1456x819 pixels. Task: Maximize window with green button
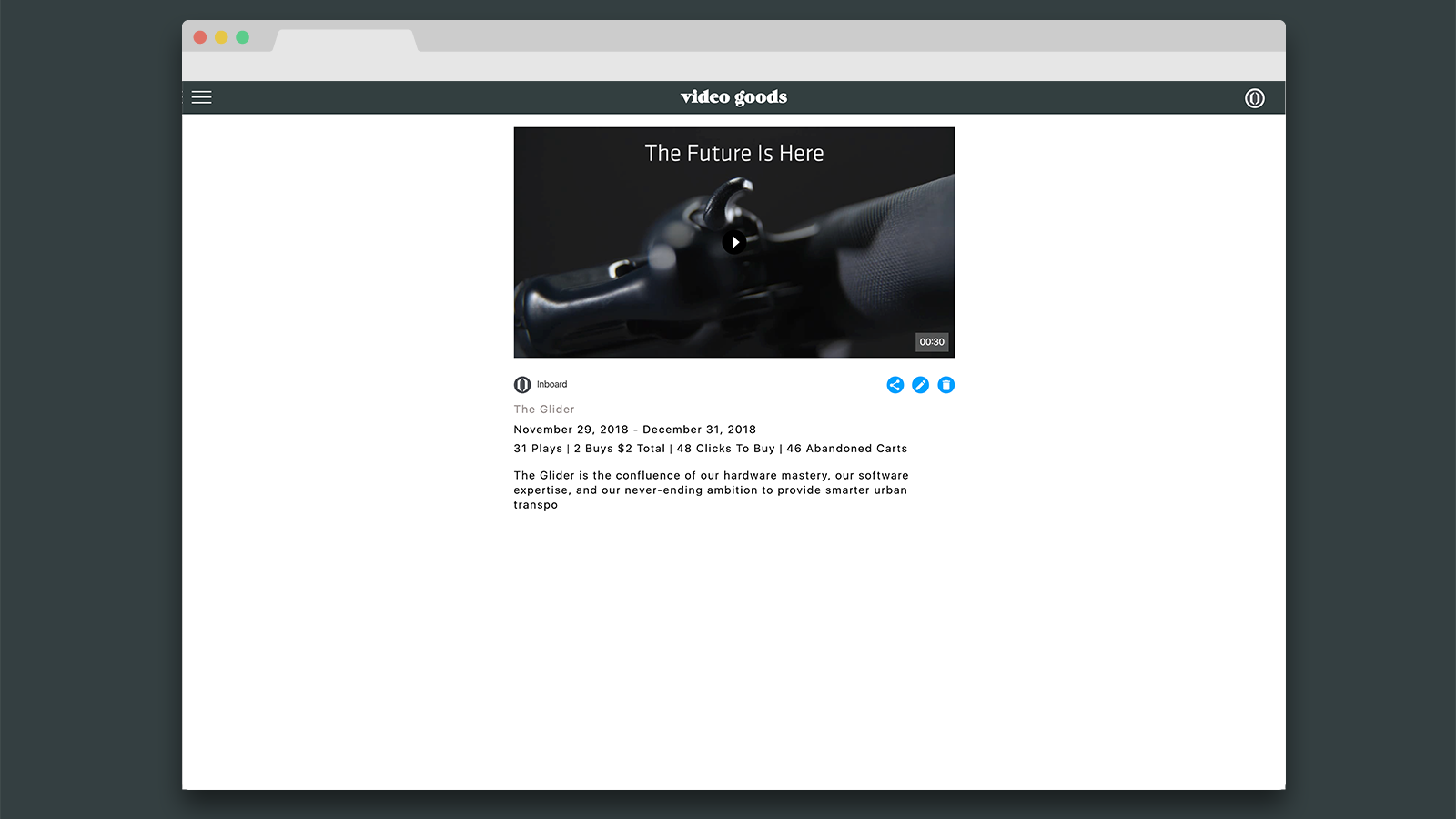tap(242, 37)
